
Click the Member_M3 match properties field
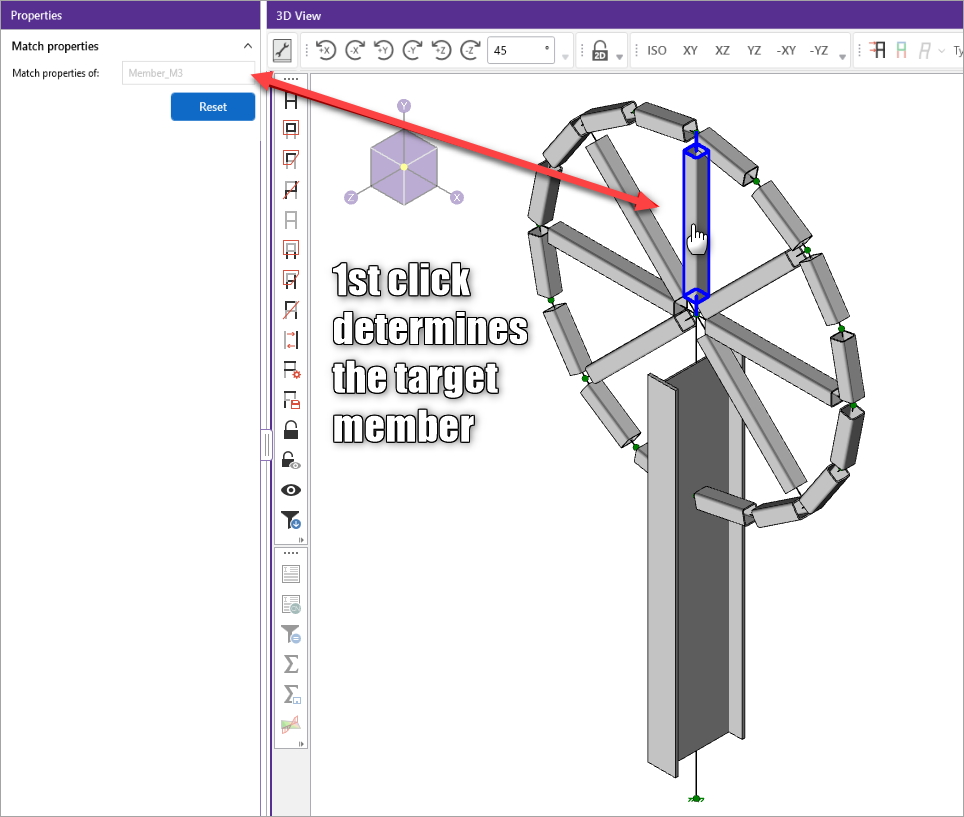188,73
